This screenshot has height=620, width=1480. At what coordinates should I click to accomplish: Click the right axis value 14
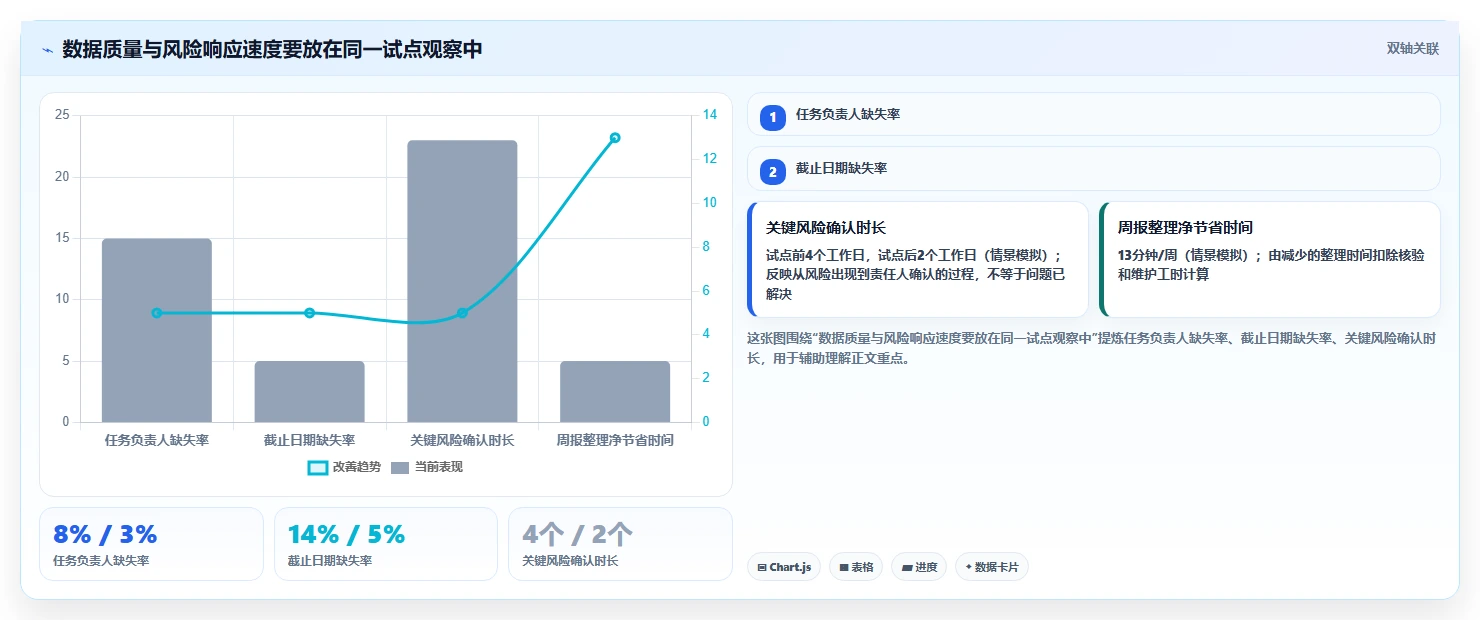click(x=710, y=115)
